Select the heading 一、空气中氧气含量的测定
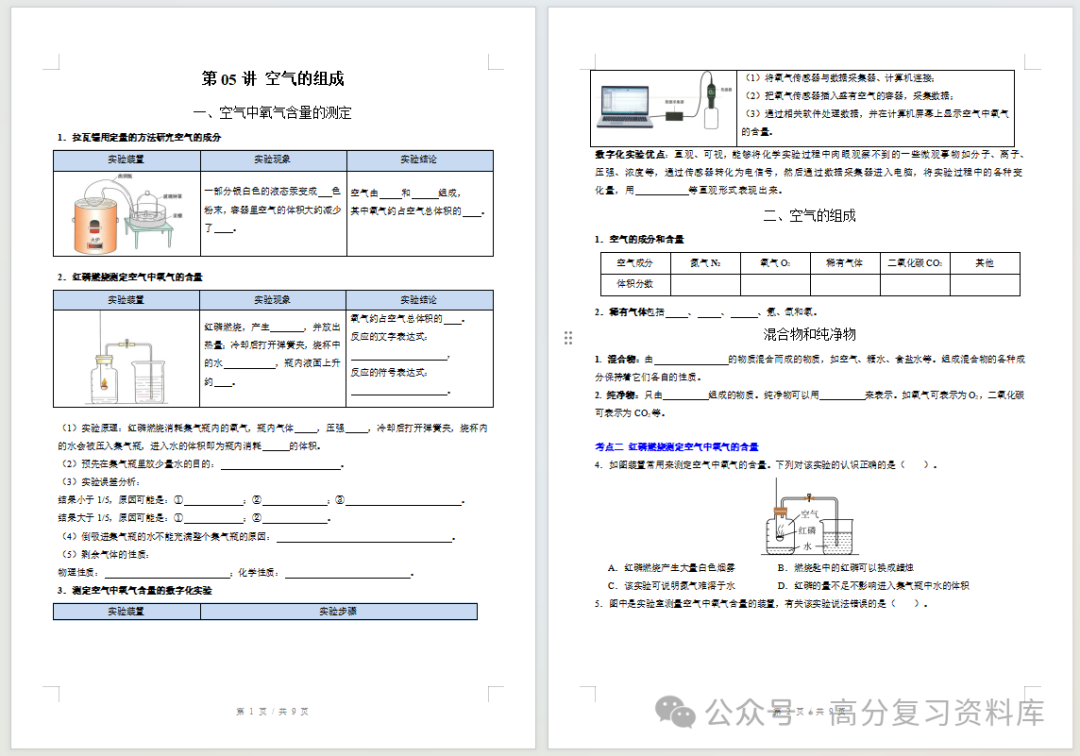The height and width of the screenshot is (756, 1080). click(x=273, y=112)
